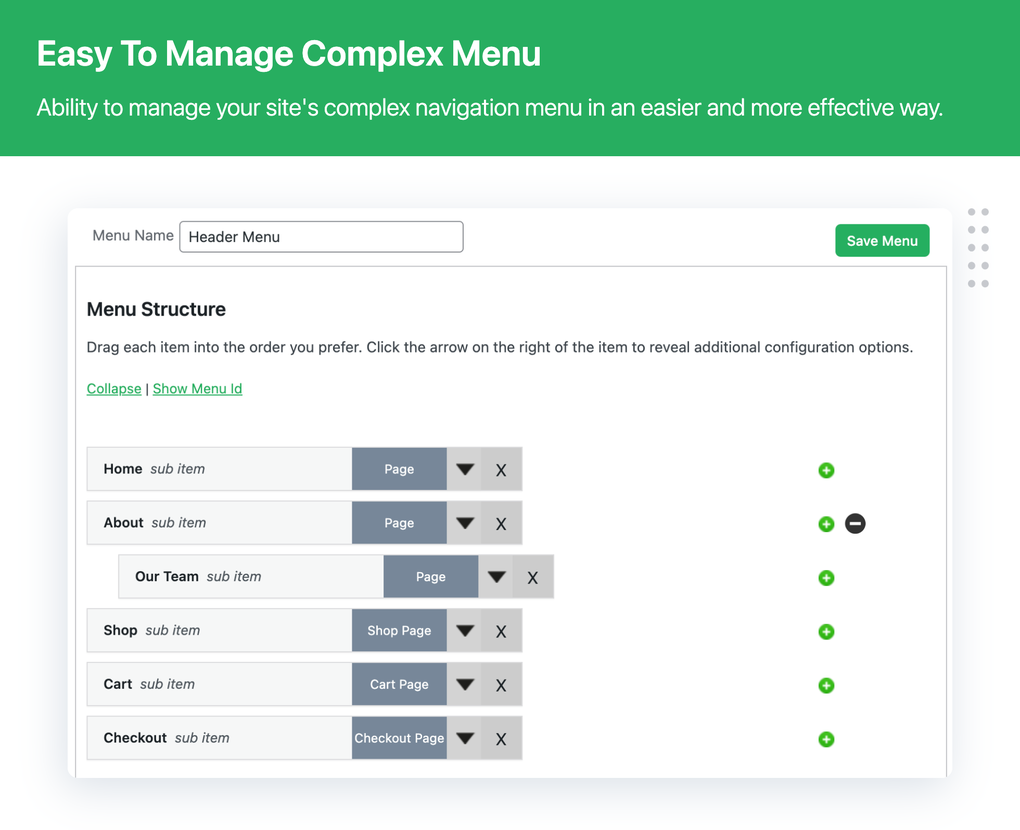Add a sub item under Shop
The height and width of the screenshot is (830, 1020).
(825, 632)
